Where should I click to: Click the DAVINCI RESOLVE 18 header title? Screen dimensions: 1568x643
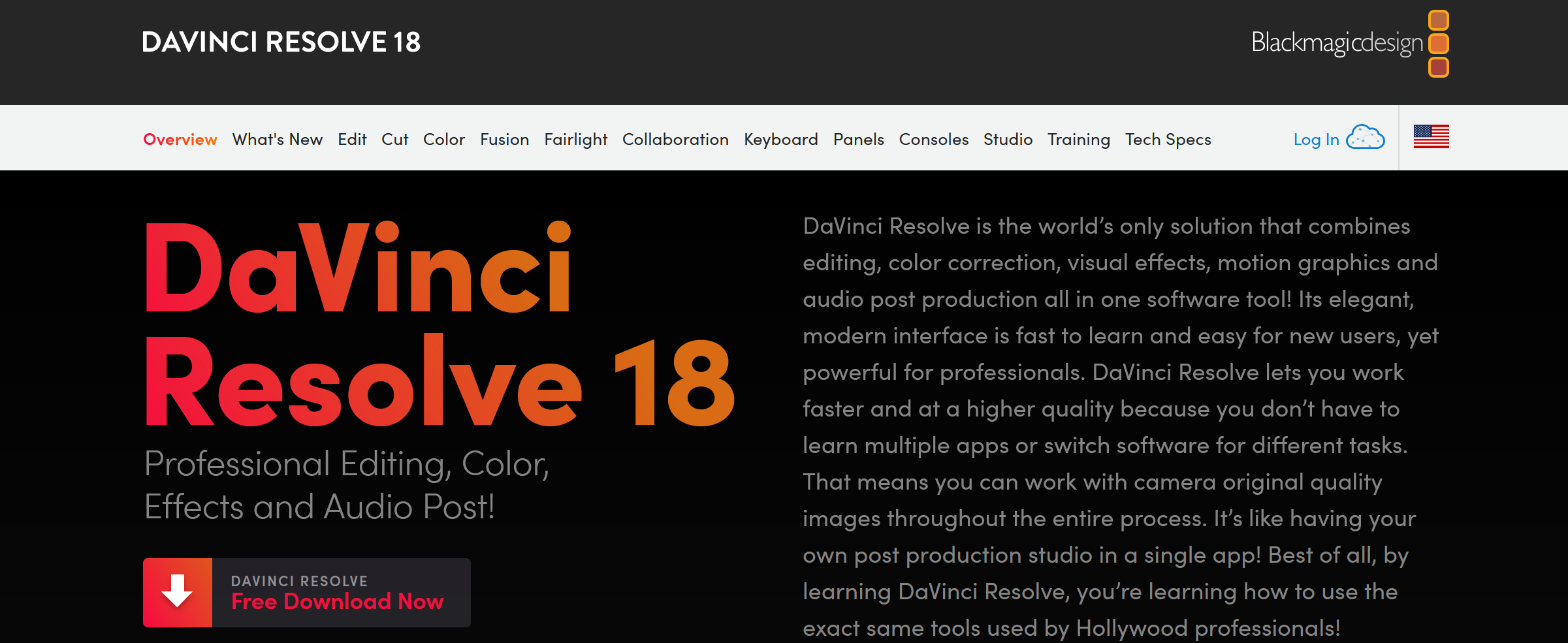point(281,42)
